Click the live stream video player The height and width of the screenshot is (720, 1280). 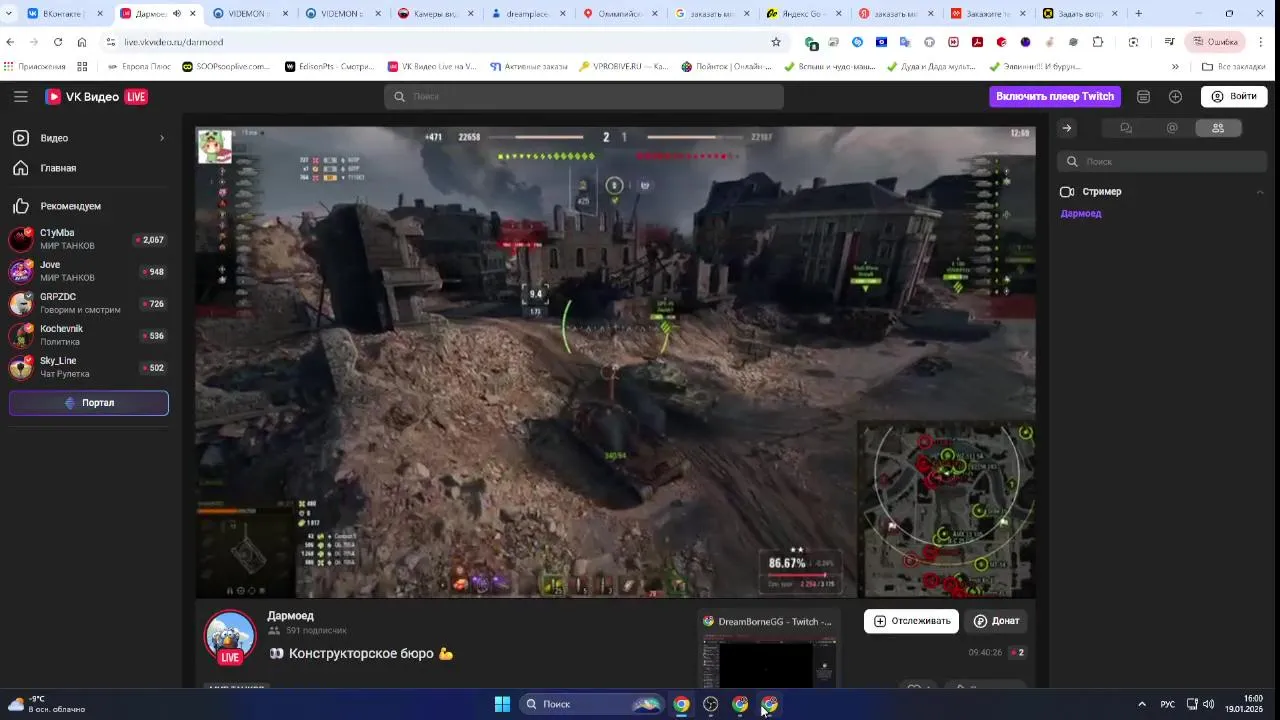pyautogui.click(x=616, y=362)
